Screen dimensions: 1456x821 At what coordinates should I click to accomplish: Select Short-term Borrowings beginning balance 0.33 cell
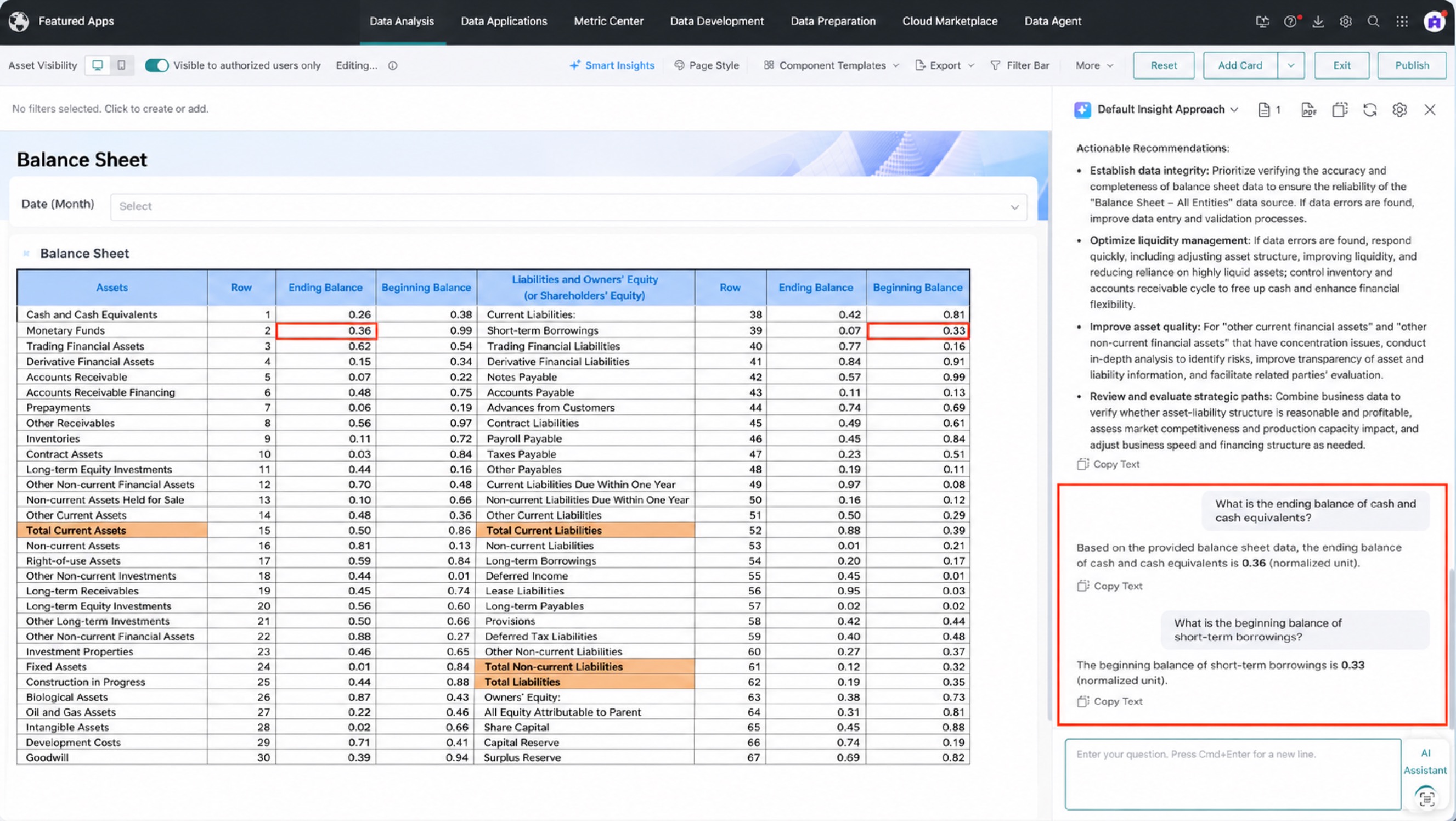[x=918, y=330]
